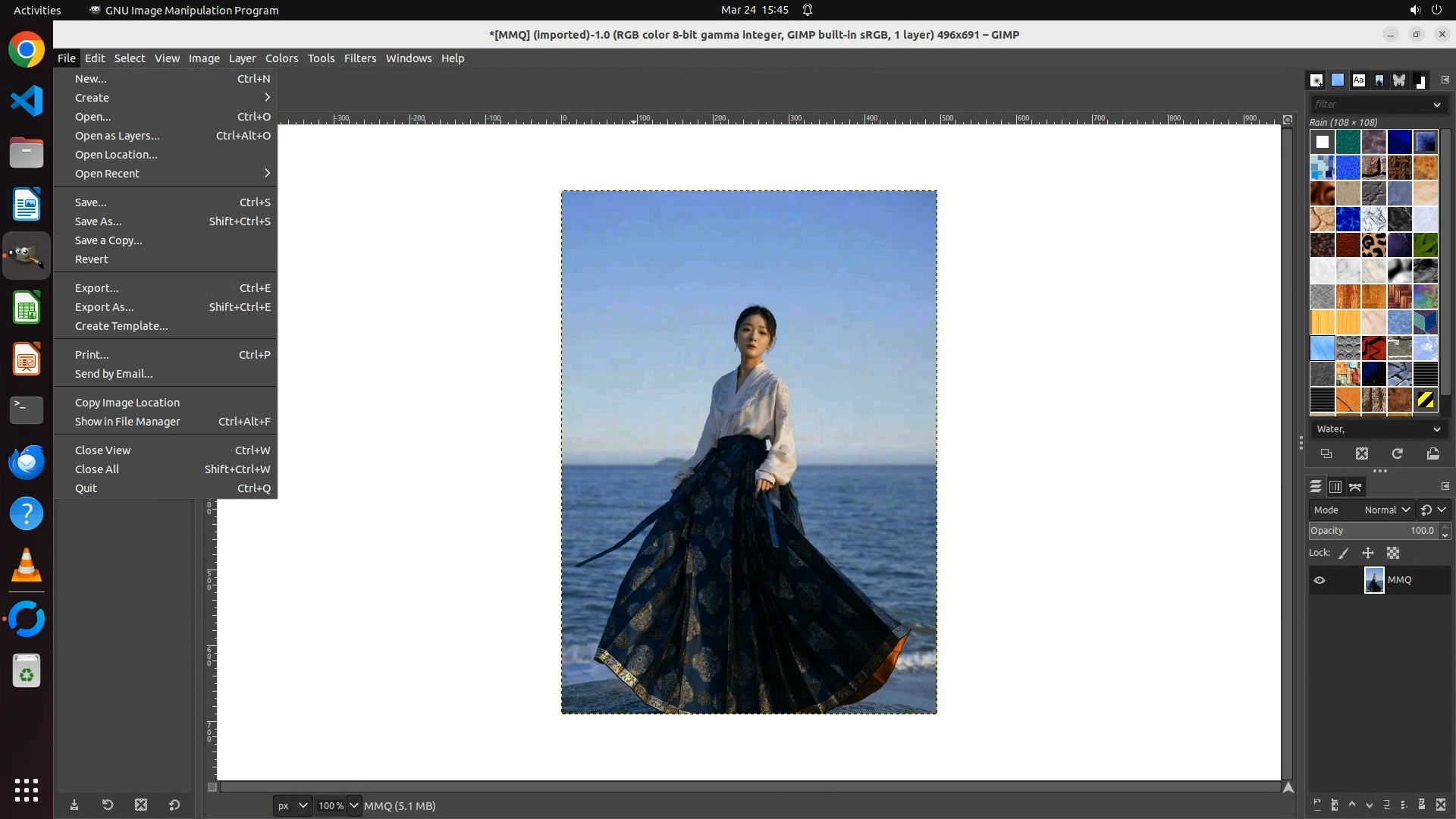
Task: Open pattern as image icon
Action: tap(1432, 453)
